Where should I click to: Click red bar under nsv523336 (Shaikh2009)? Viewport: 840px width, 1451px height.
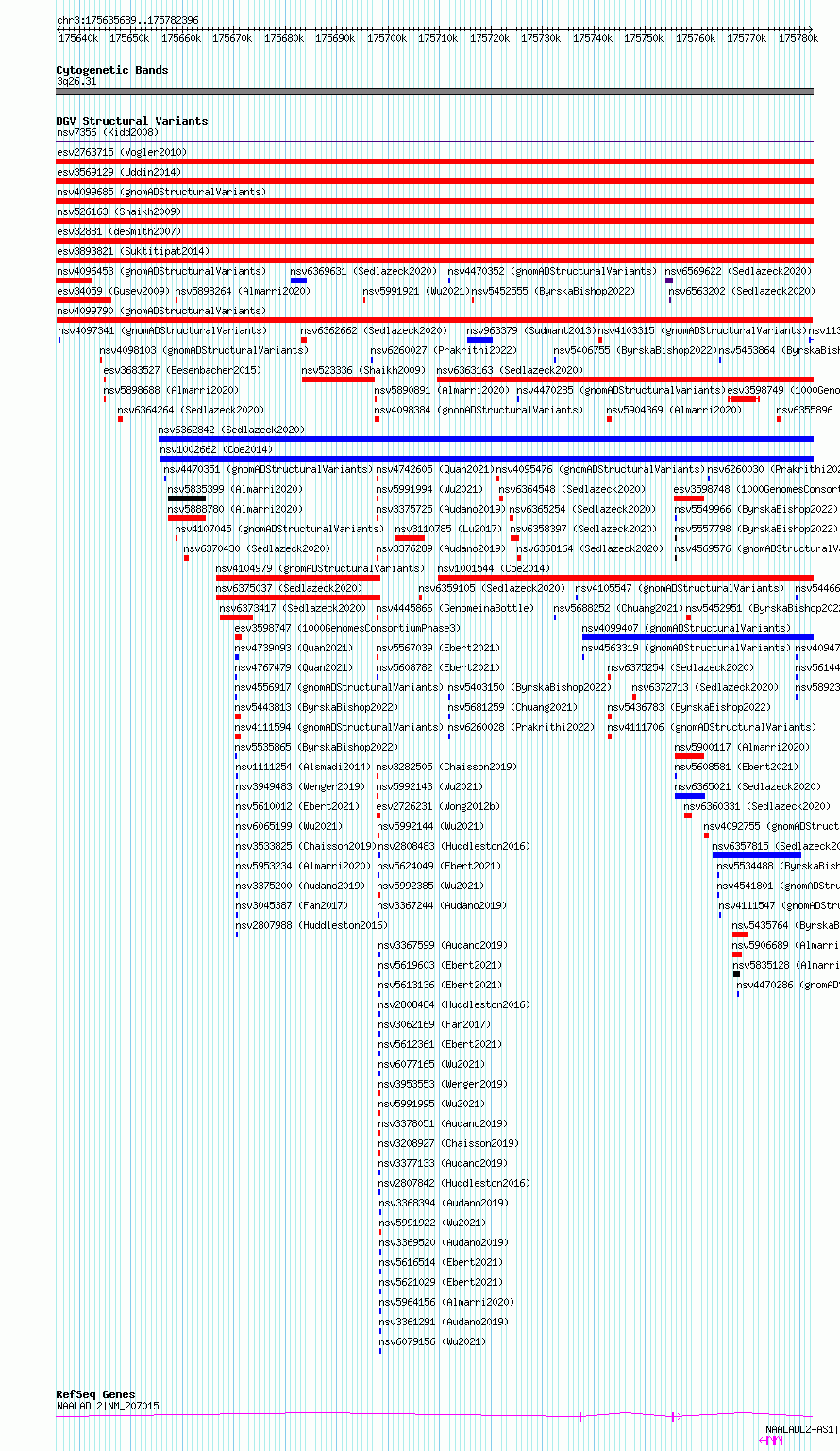(338, 380)
